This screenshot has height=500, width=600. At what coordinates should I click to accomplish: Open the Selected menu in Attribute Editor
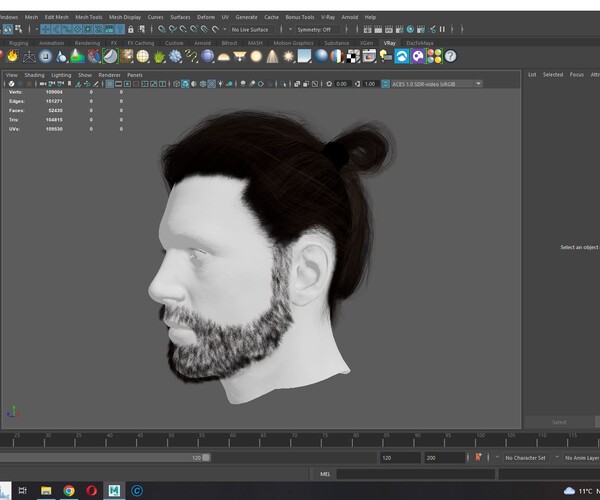553,75
